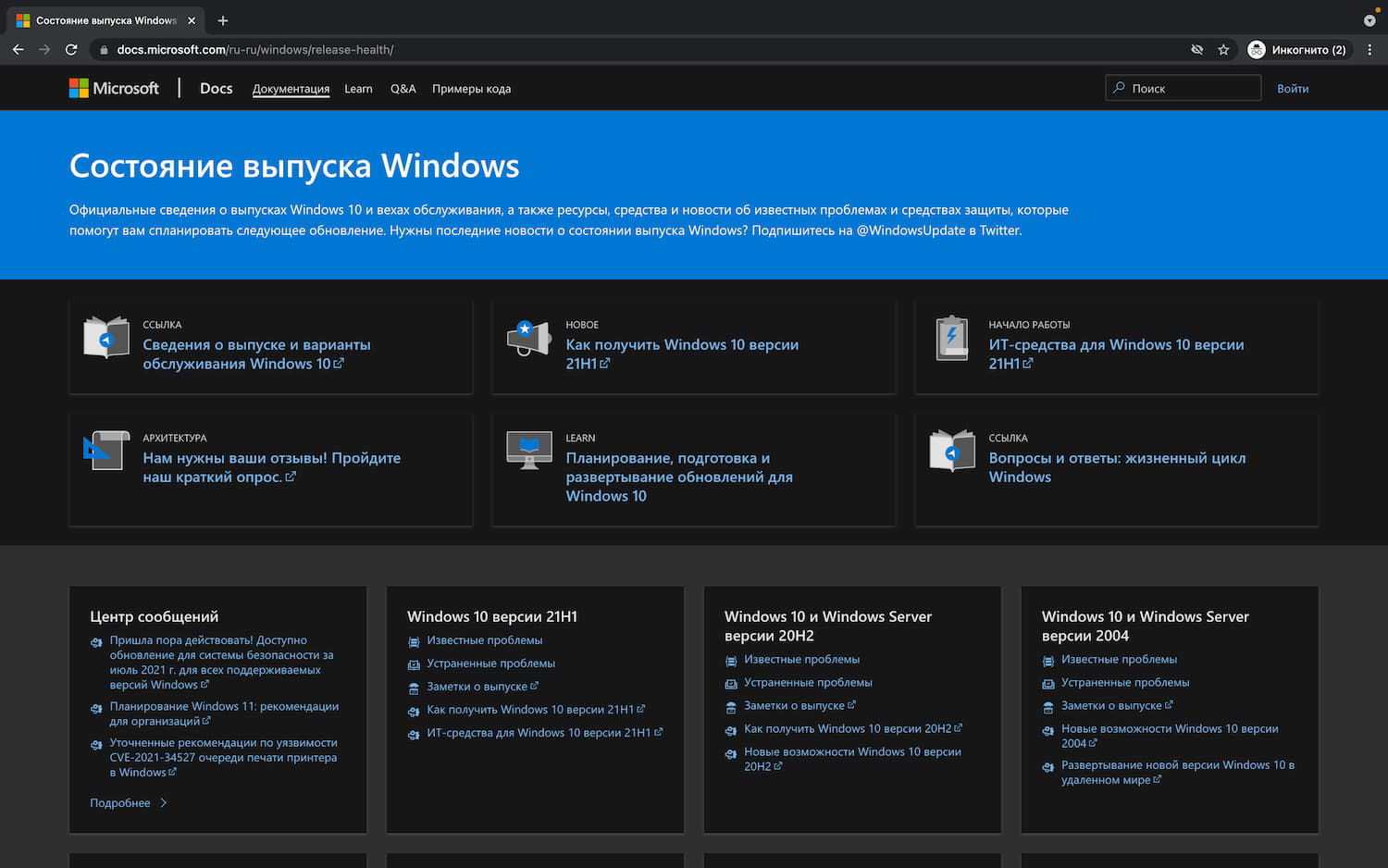This screenshot has height=868, width=1388.
Task: Click the book icon beside Вопросы и ответы
Action: (951, 451)
